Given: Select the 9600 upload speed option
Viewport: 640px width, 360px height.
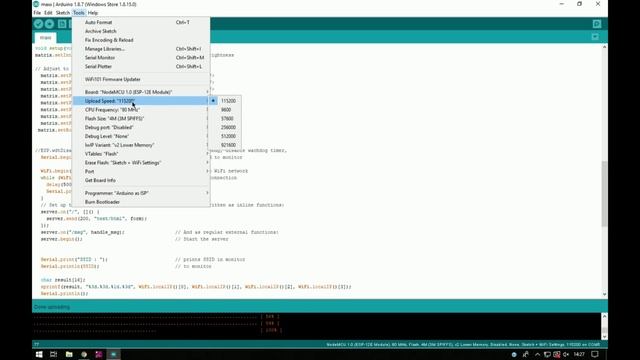Looking at the screenshot, I should click(225, 110).
